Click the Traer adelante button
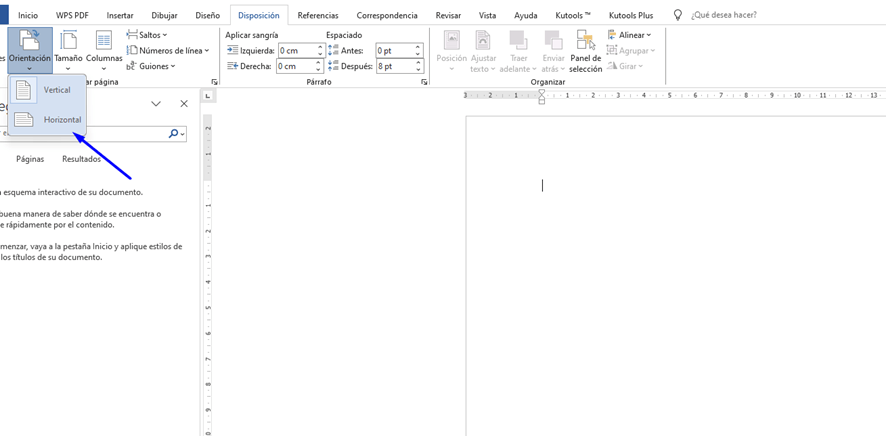886x436 pixels. 518,51
